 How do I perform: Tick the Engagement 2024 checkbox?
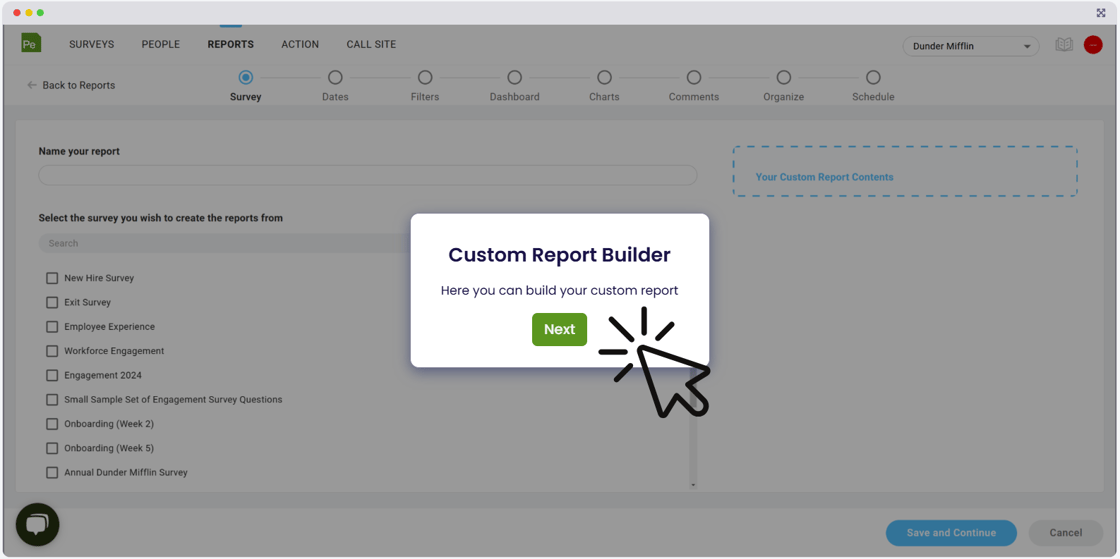[52, 376]
